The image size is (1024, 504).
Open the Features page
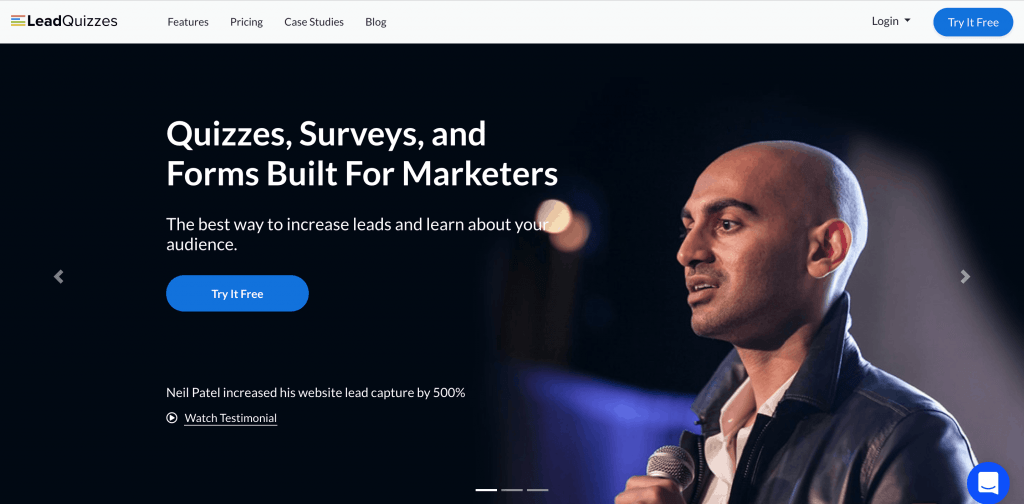pos(188,22)
